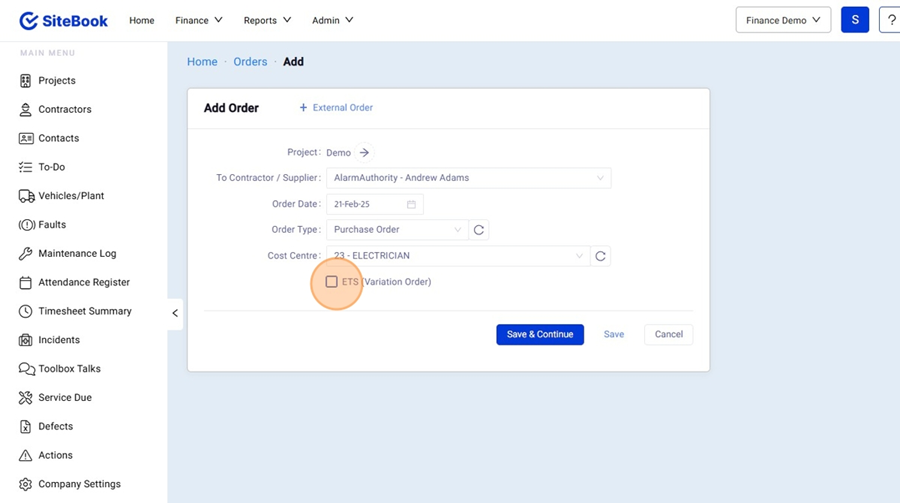Refresh the Cost Centre list
The image size is (900, 503).
[600, 256]
